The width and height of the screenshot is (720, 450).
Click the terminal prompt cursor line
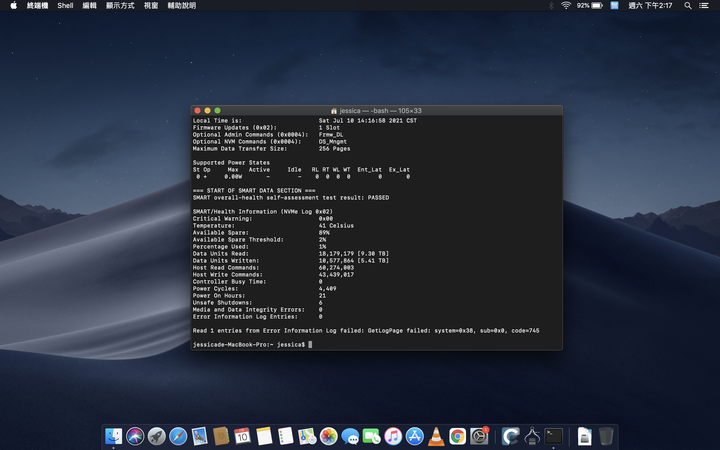point(253,344)
